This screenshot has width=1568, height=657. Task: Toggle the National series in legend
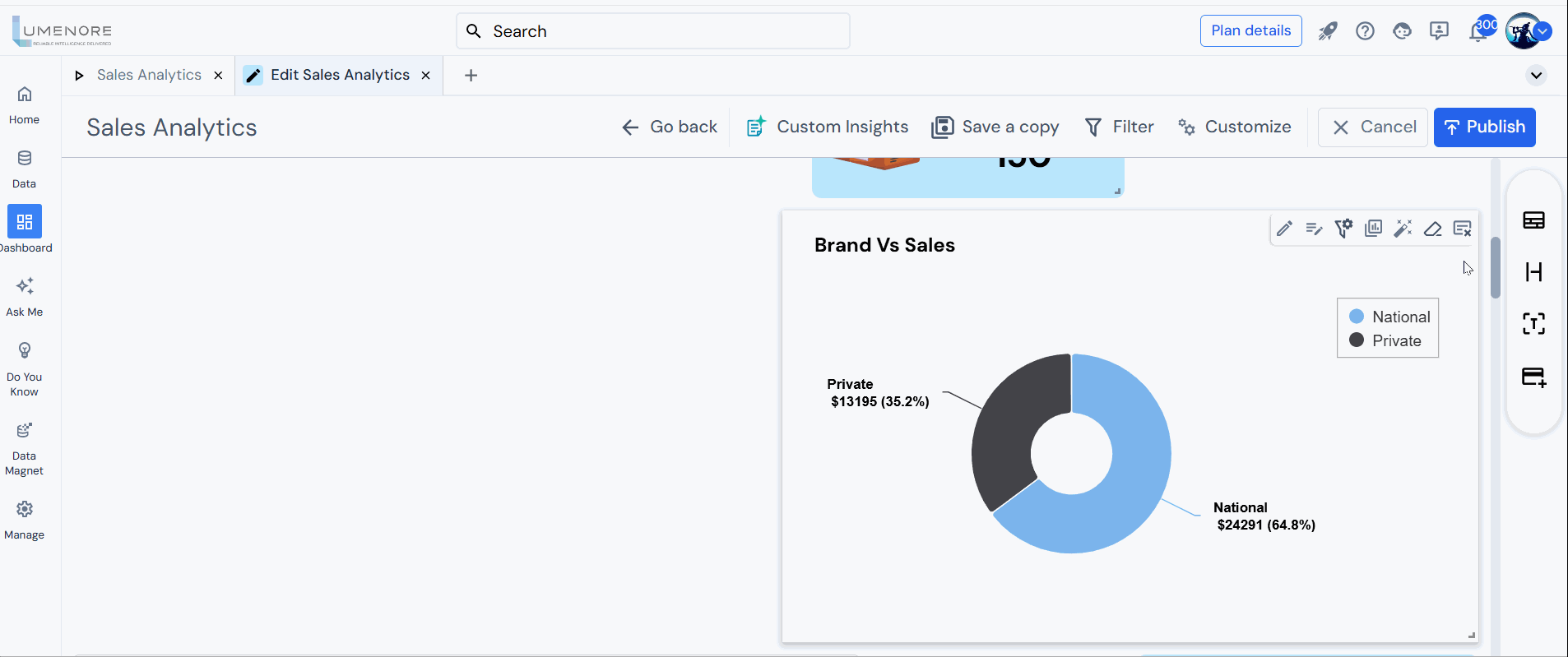coord(1400,317)
